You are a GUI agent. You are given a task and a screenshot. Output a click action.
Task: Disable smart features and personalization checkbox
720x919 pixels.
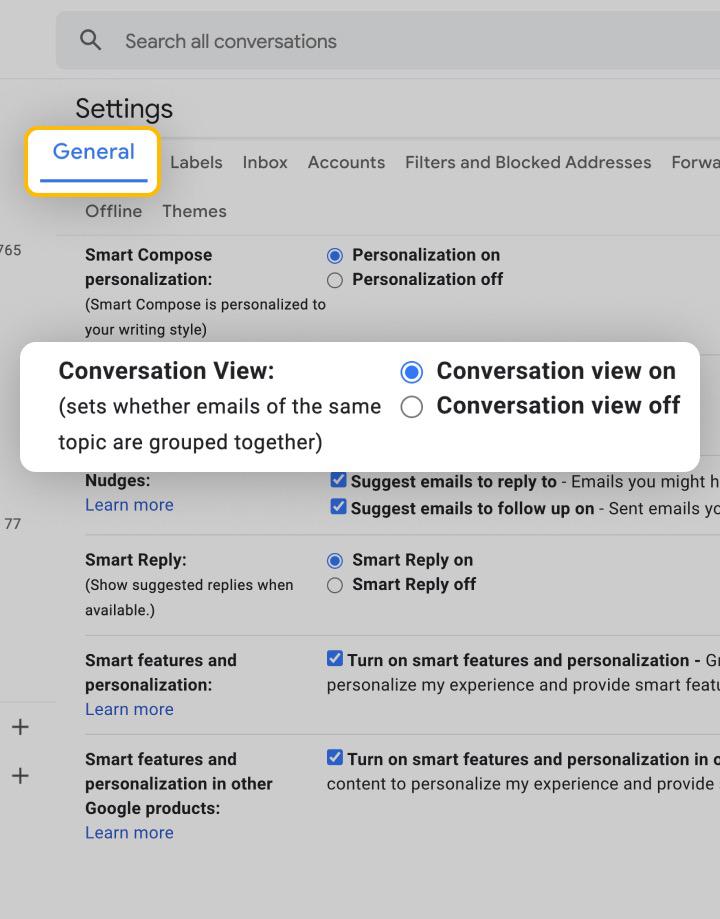click(x=334, y=660)
